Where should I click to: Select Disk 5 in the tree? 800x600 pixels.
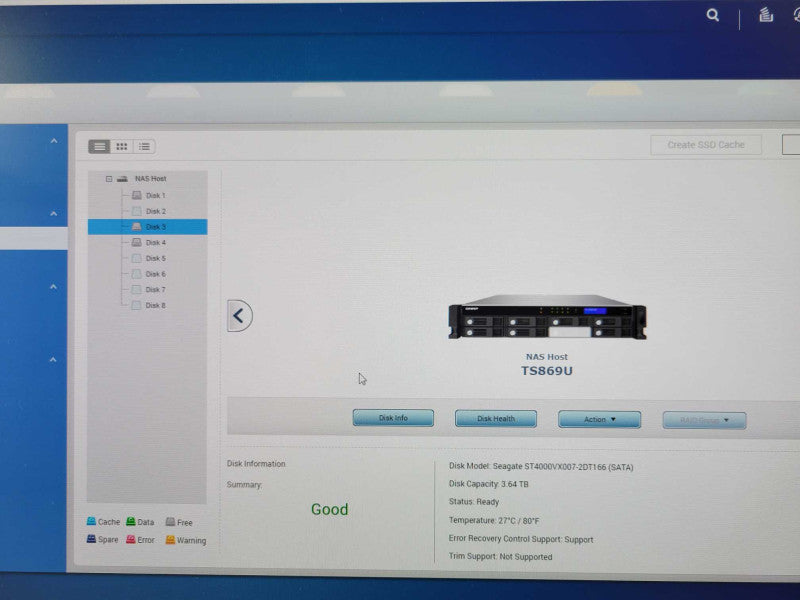156,258
